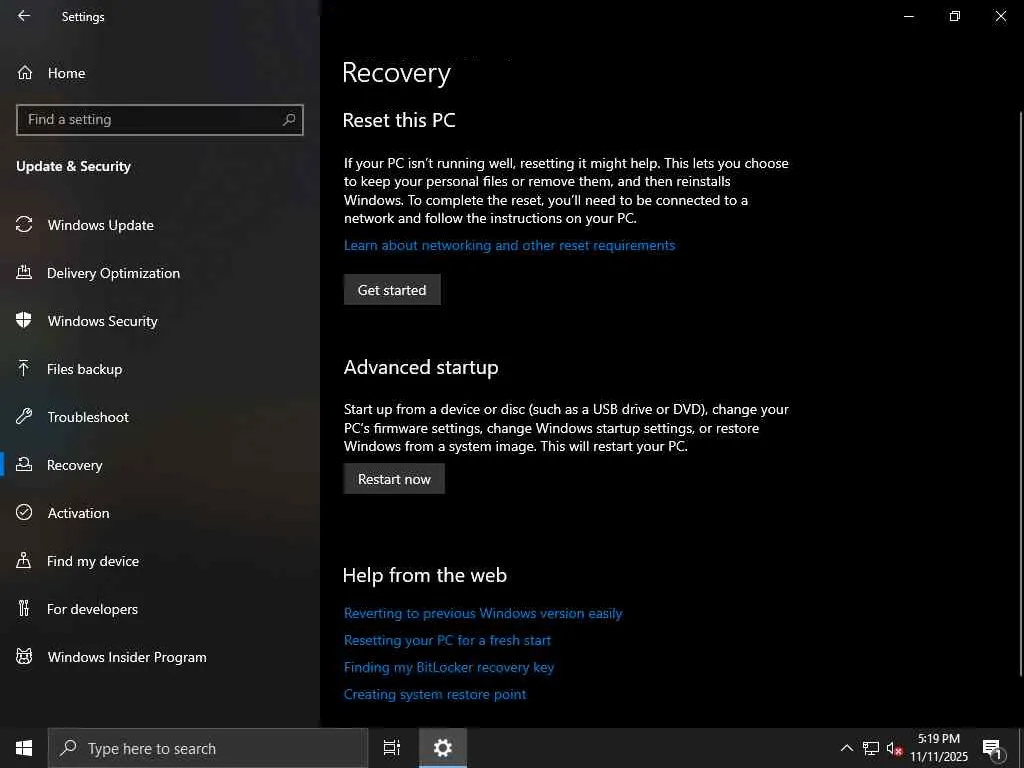The image size is (1024, 768).
Task: Select Windows Security in sidebar
Action: (x=103, y=321)
